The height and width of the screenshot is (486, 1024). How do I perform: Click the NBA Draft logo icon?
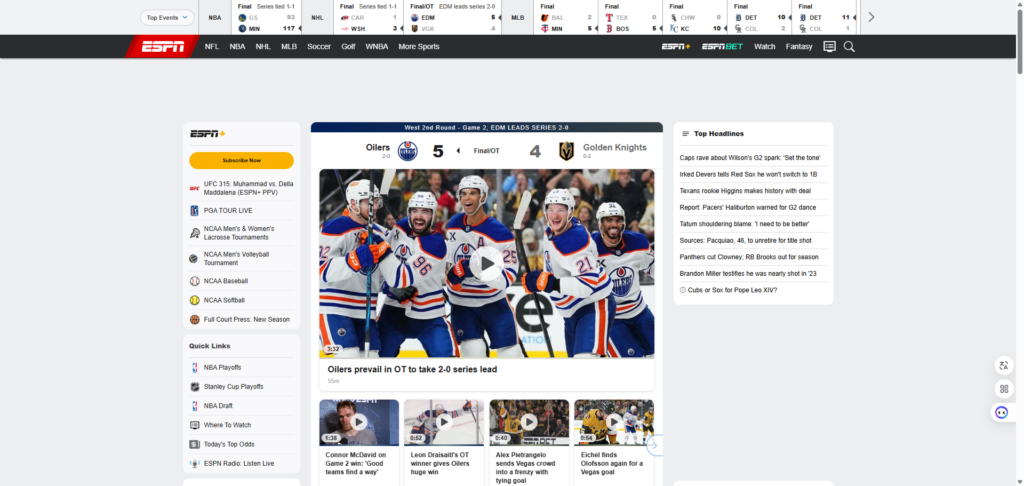[x=195, y=406]
